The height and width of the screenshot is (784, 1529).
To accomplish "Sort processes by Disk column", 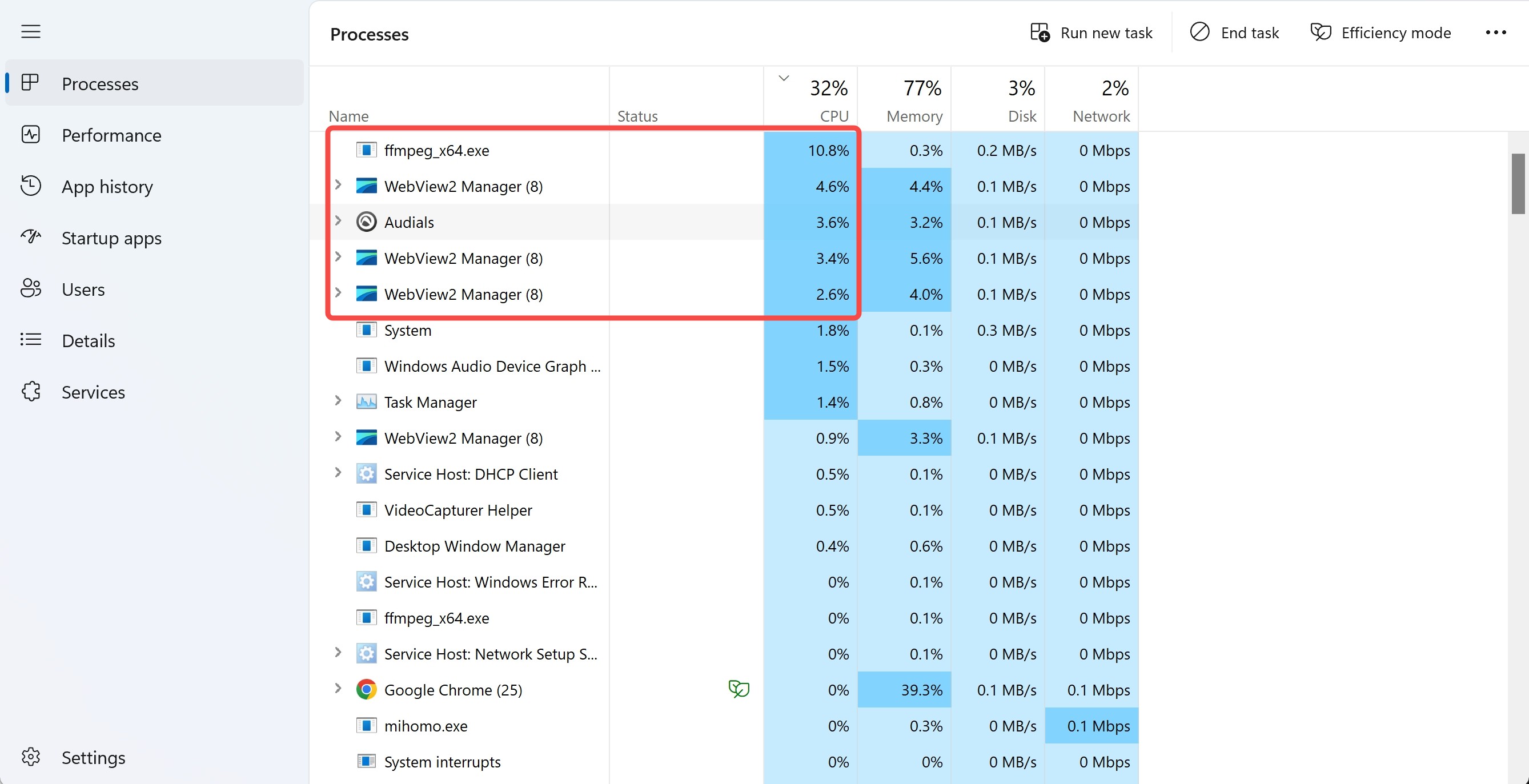I will tap(998, 99).
